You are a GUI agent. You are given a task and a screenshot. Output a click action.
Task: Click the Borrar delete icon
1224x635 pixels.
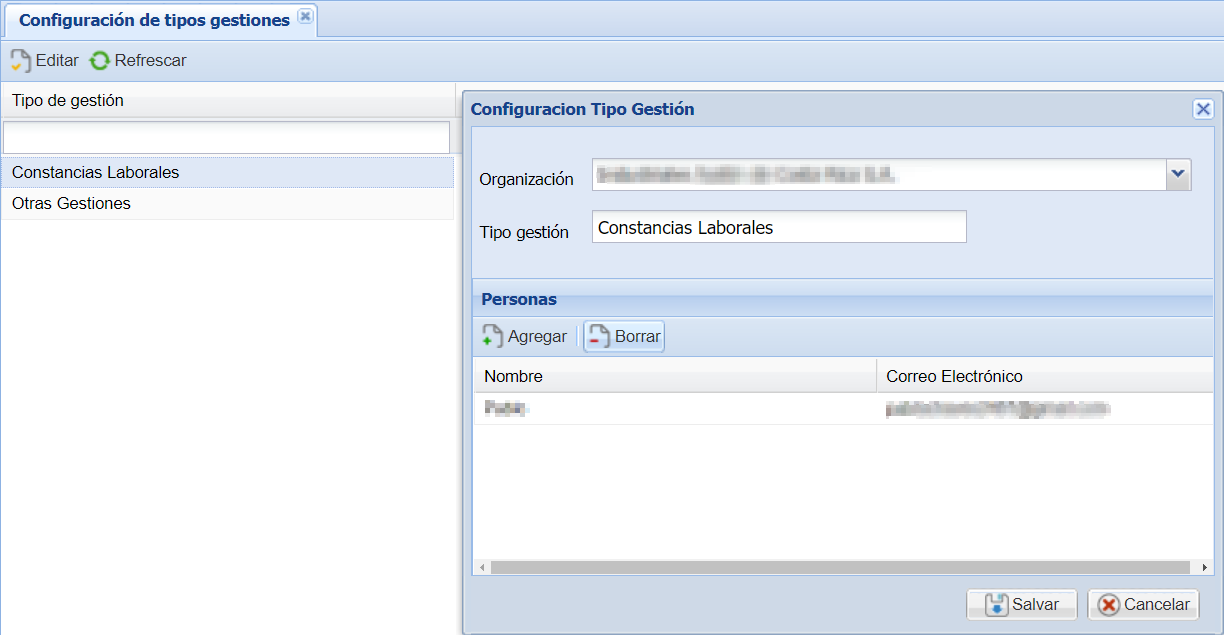pos(598,337)
